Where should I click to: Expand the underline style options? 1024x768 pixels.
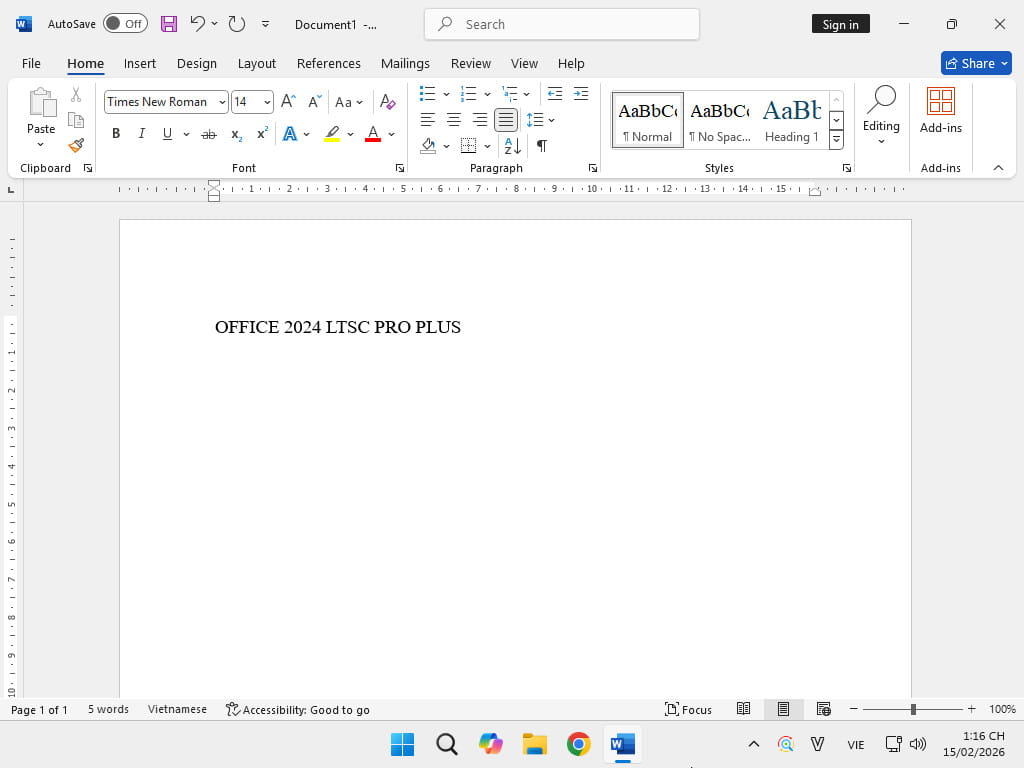coord(186,134)
